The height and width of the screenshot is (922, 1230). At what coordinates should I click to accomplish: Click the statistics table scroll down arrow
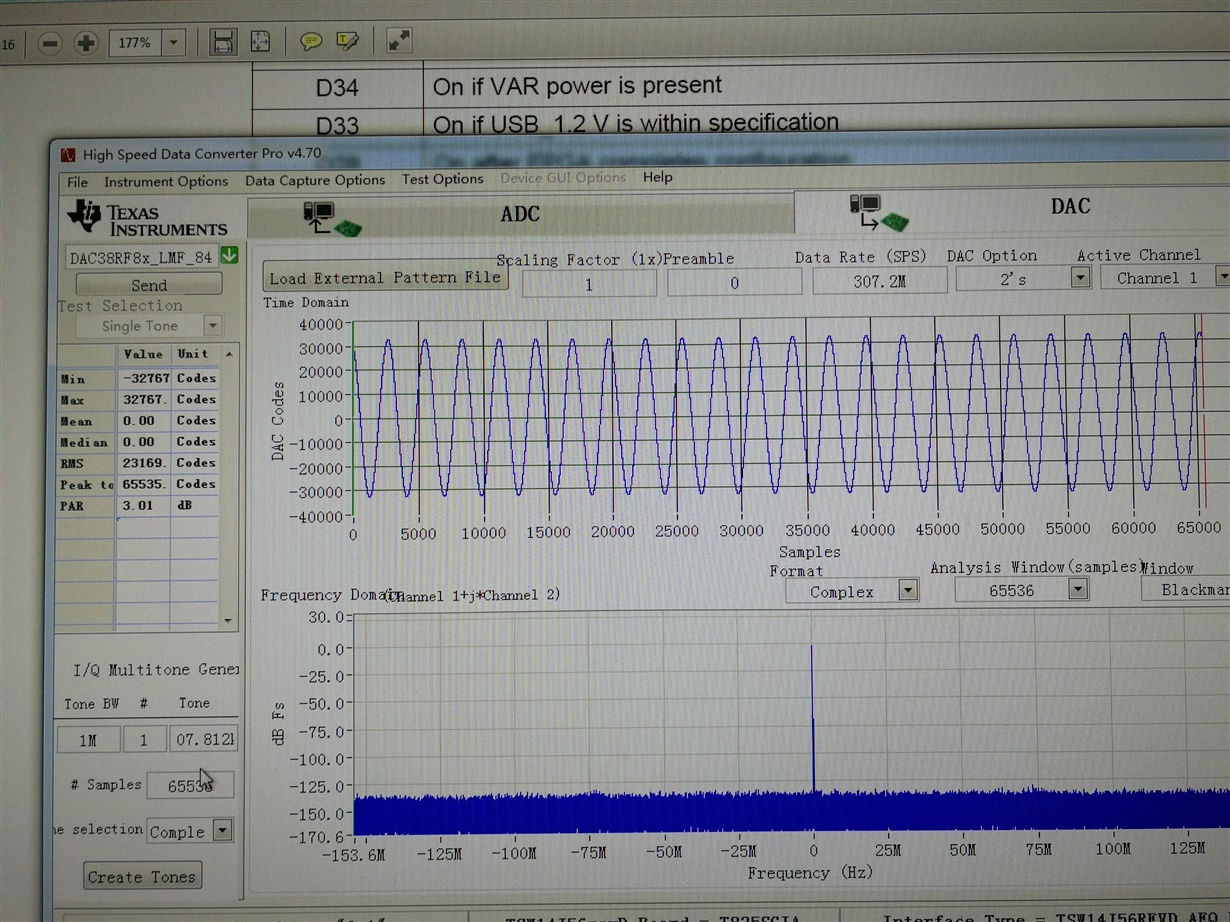coord(228,620)
